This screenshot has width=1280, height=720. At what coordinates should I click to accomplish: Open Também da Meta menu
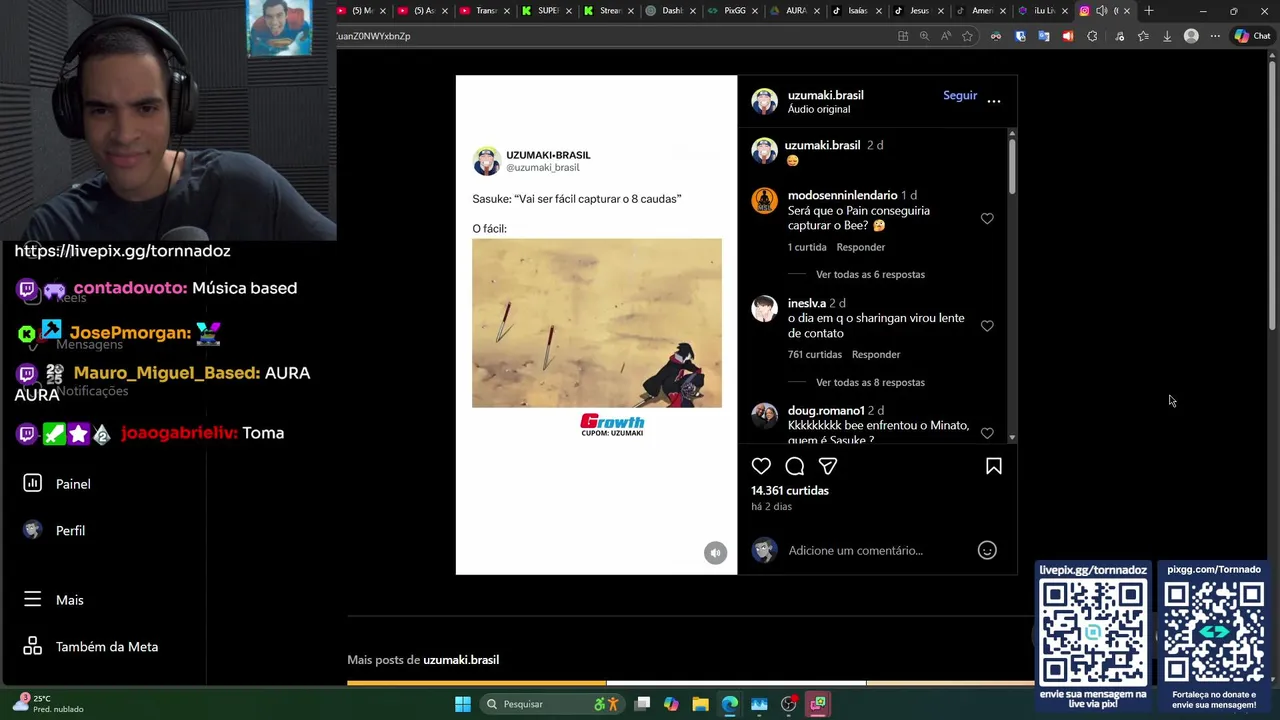point(91,647)
